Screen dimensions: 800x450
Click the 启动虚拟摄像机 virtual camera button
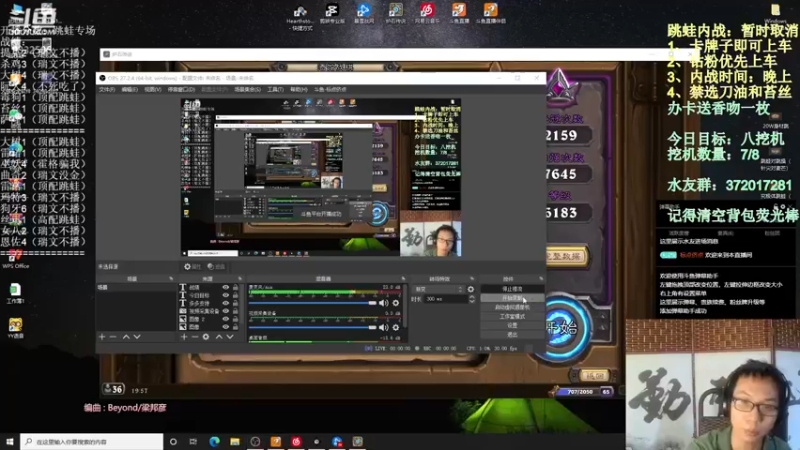512,307
